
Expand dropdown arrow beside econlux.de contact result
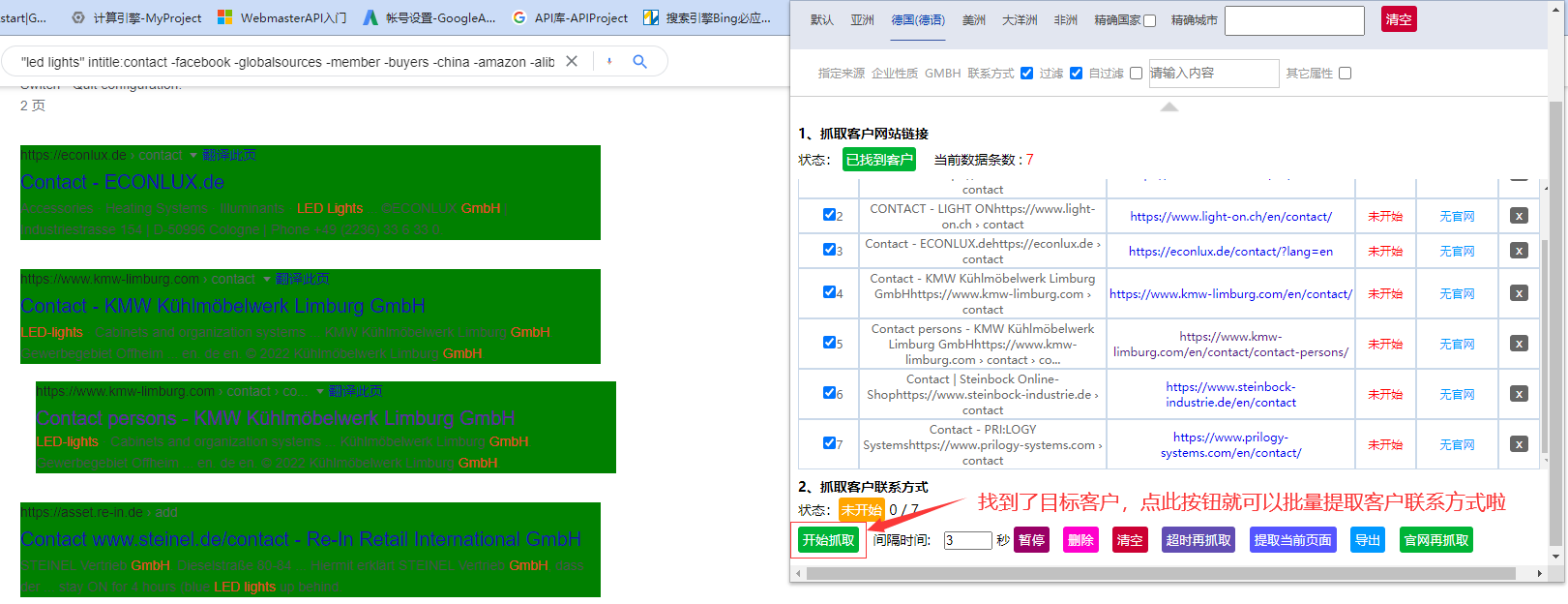pos(193,155)
